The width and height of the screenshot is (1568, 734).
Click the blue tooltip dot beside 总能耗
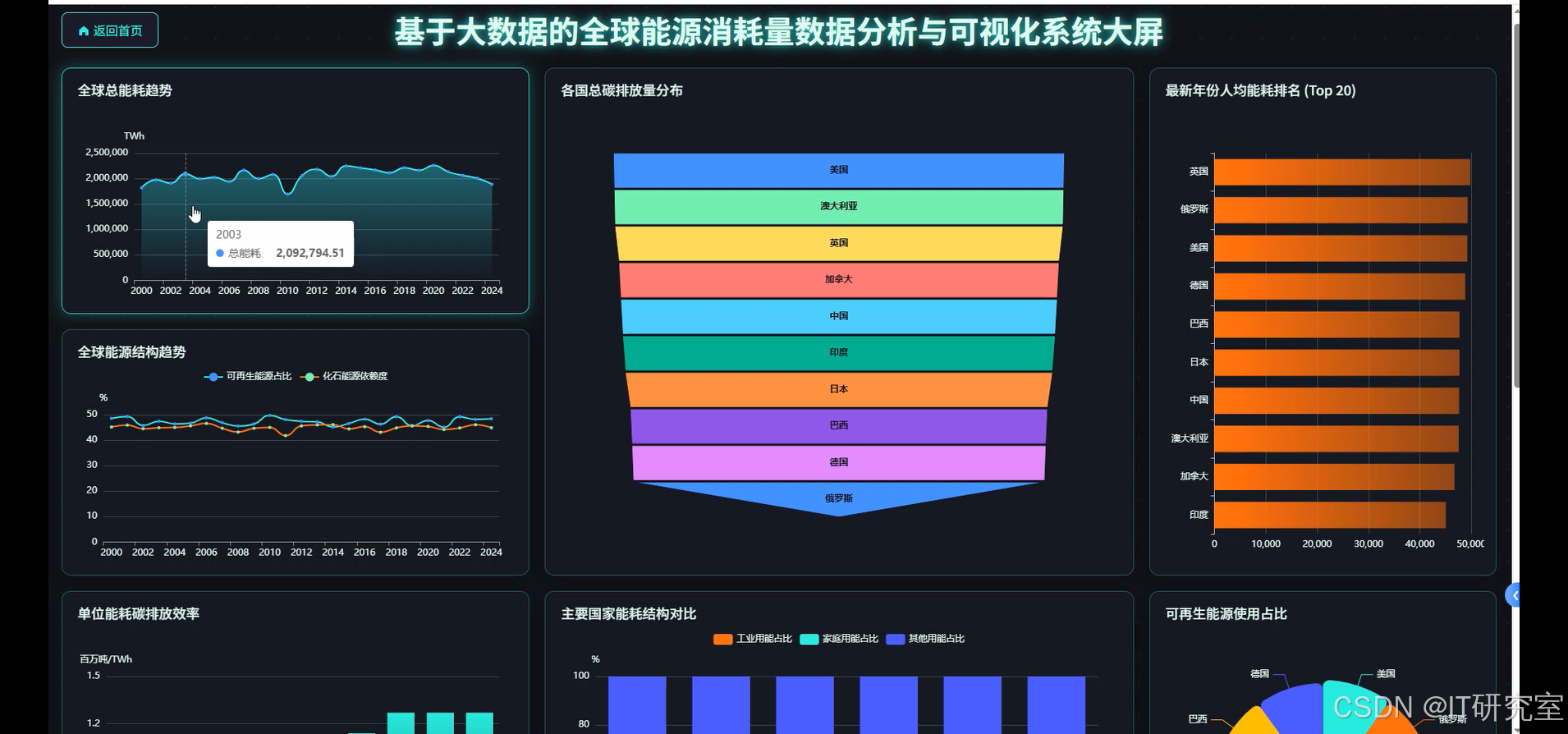[x=220, y=253]
